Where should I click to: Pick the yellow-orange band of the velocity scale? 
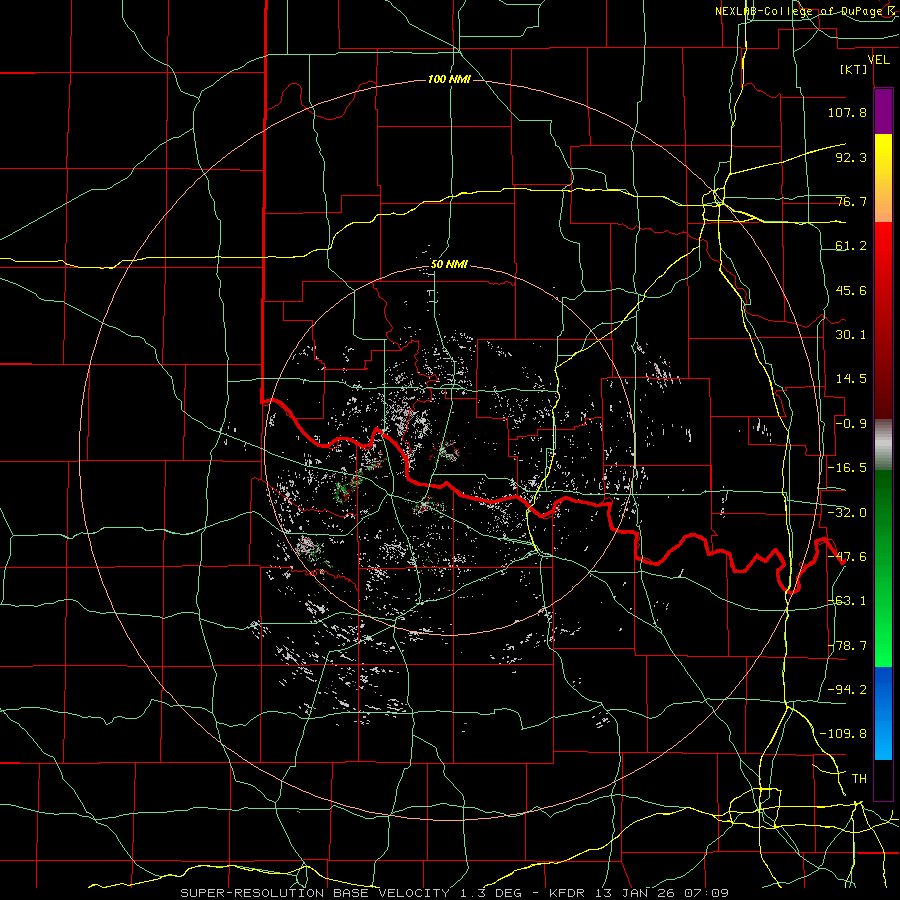coord(883,178)
